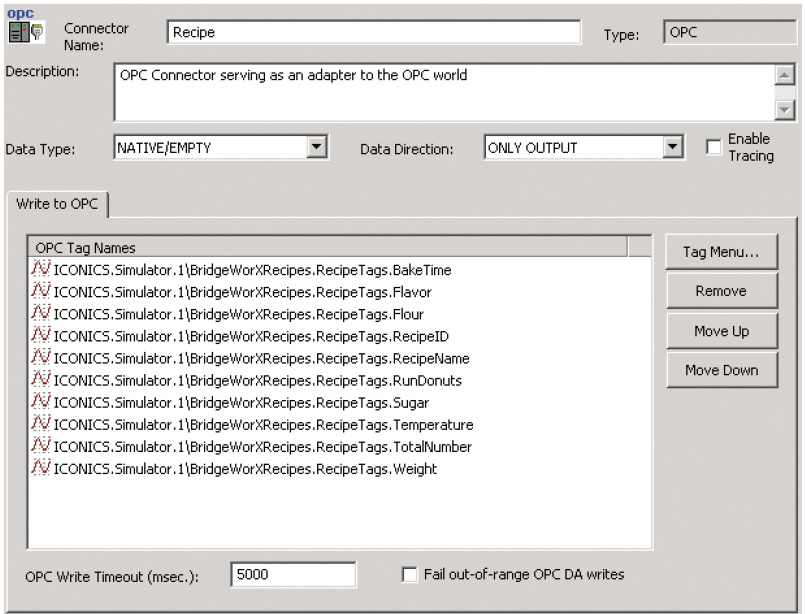This screenshot has width=805, height=614.
Task: Click the tag icon beside Weight
Action: point(41,467)
